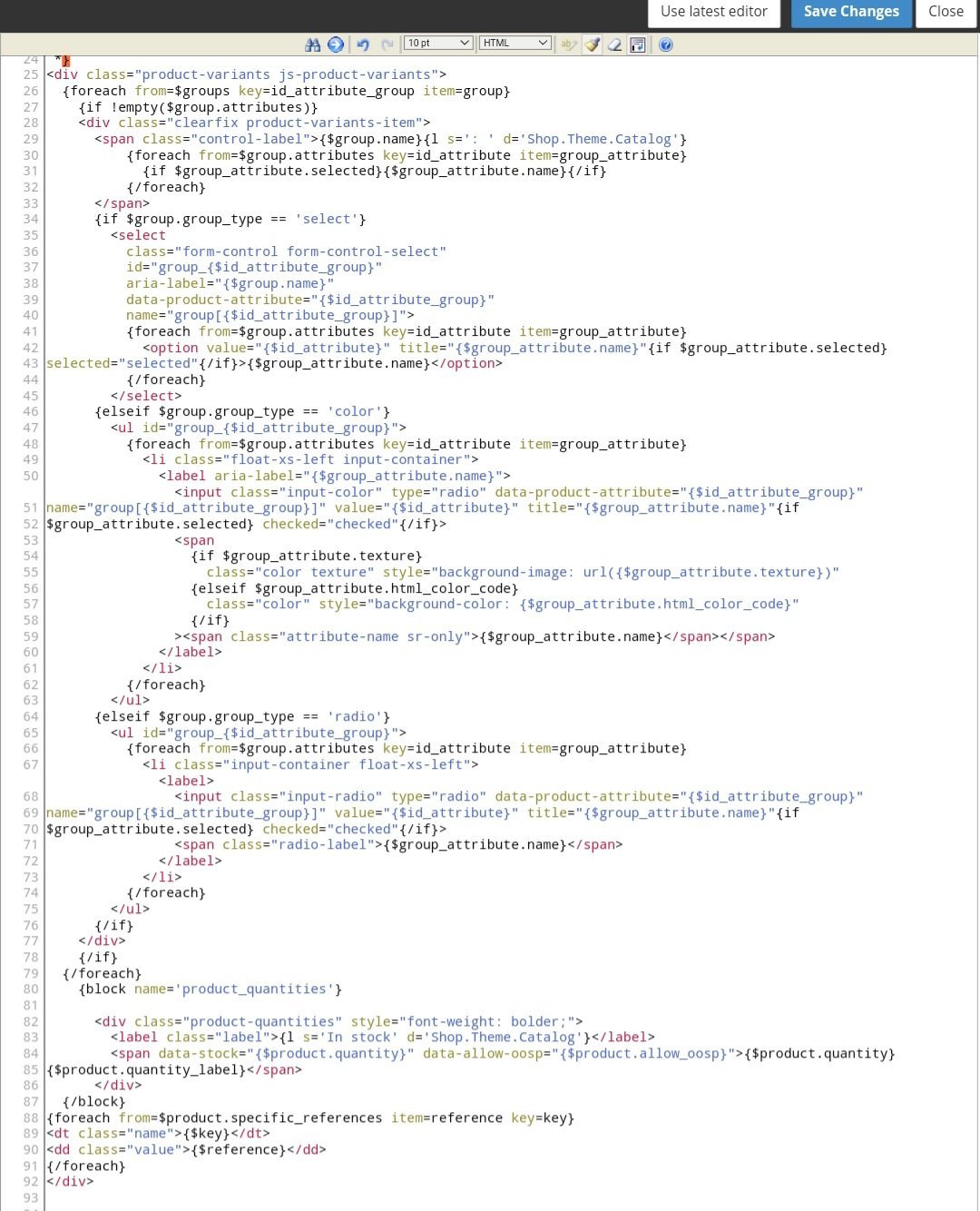Click the 'attribute-name sr-only' class string

[375, 636]
